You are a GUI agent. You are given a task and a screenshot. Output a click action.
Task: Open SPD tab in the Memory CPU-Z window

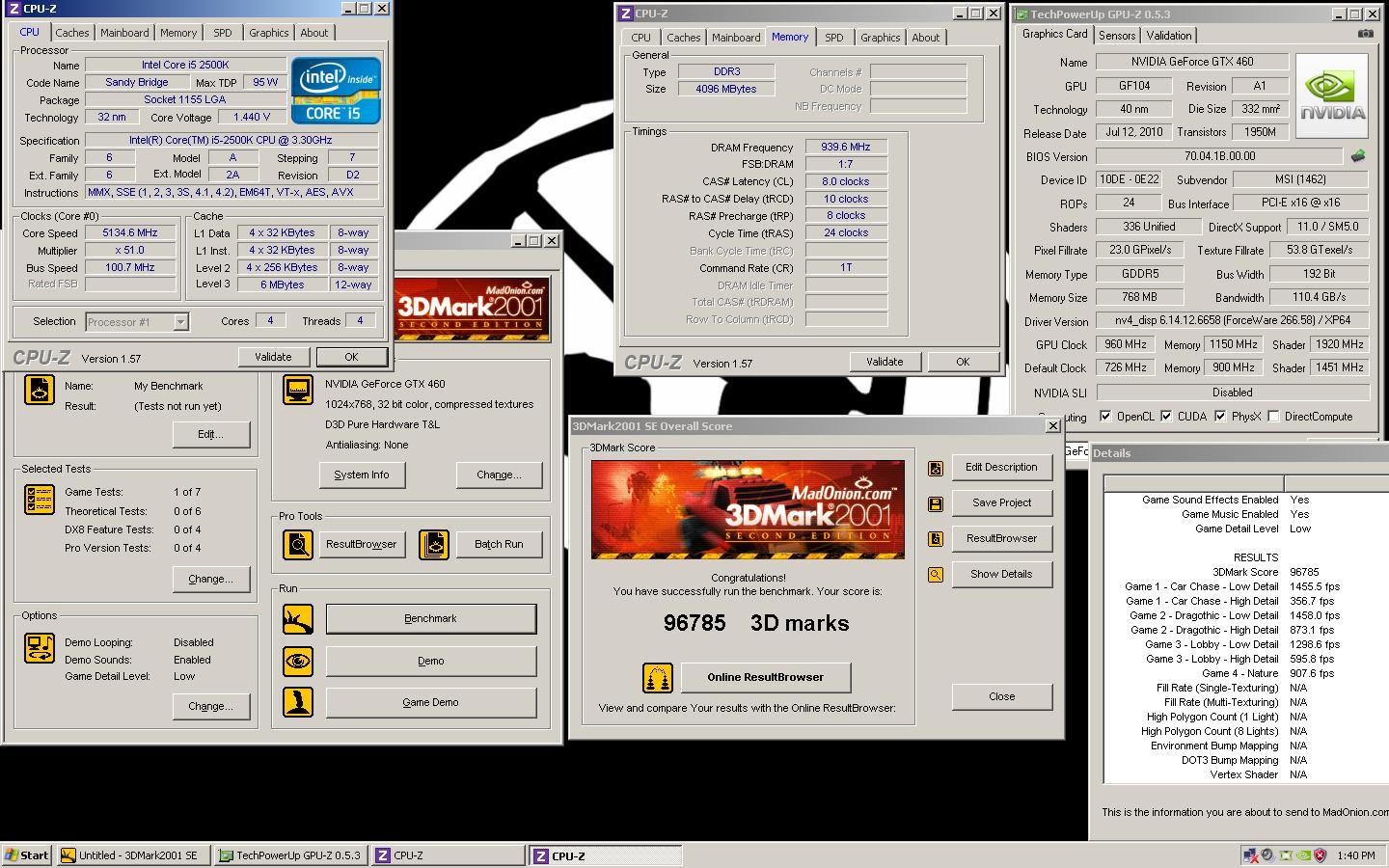pos(833,38)
